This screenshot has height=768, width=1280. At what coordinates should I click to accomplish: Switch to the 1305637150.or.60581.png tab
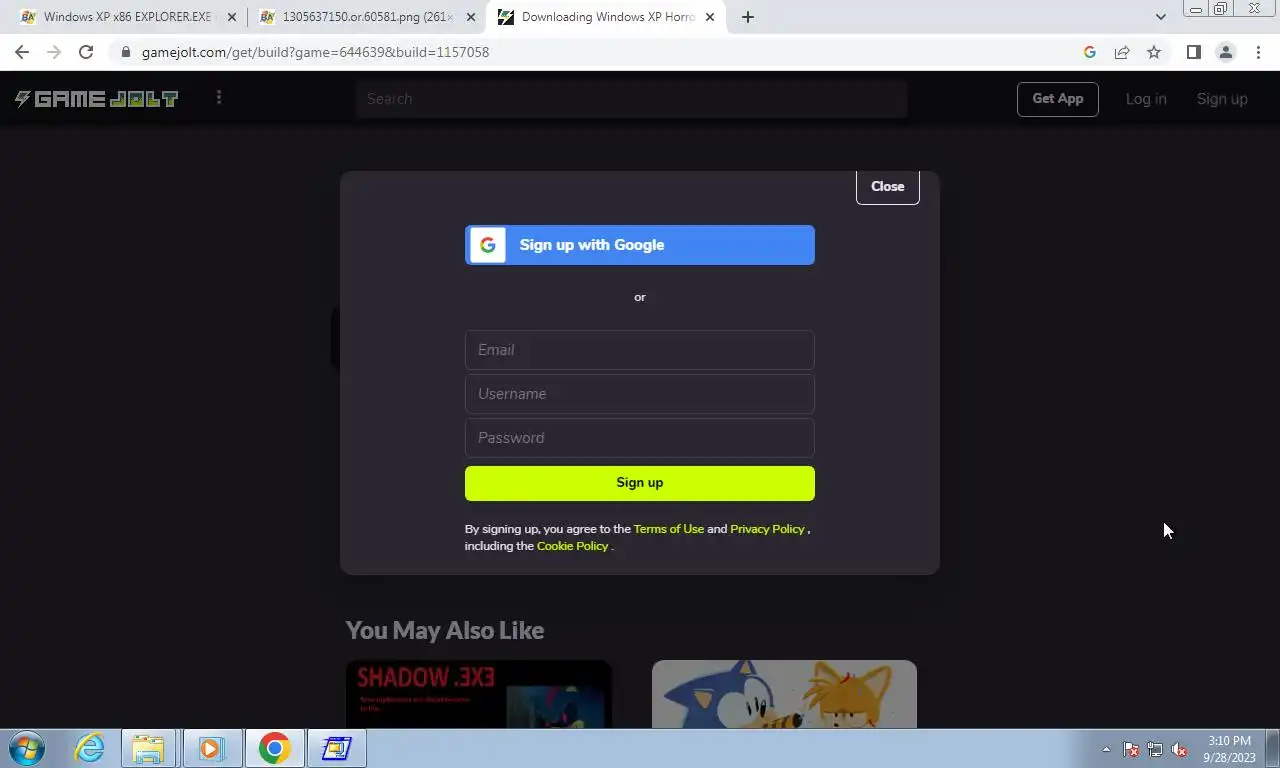(x=367, y=17)
